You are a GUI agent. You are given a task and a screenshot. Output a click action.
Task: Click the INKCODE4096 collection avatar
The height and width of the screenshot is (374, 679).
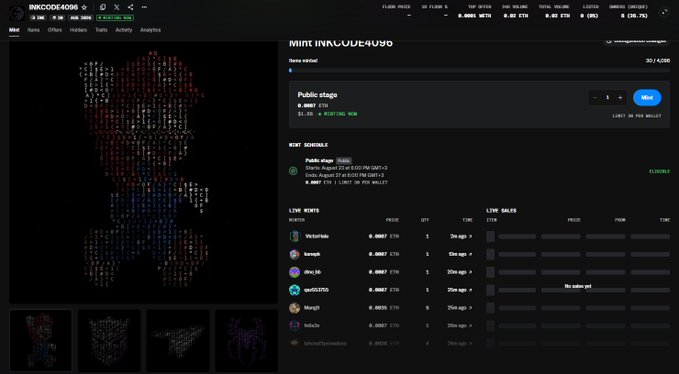click(17, 13)
